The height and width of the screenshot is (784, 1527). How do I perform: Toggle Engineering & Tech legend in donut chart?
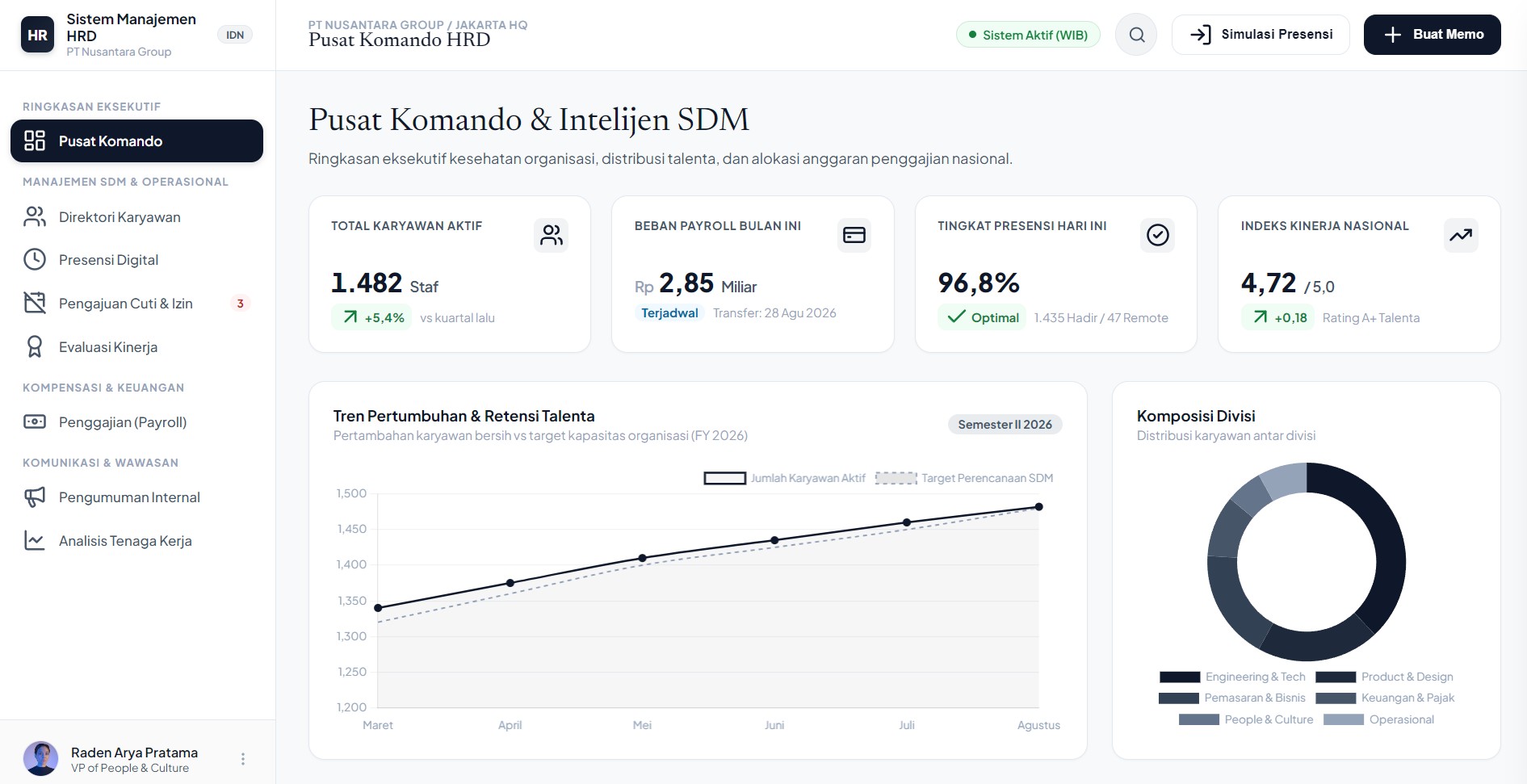coord(1232,677)
